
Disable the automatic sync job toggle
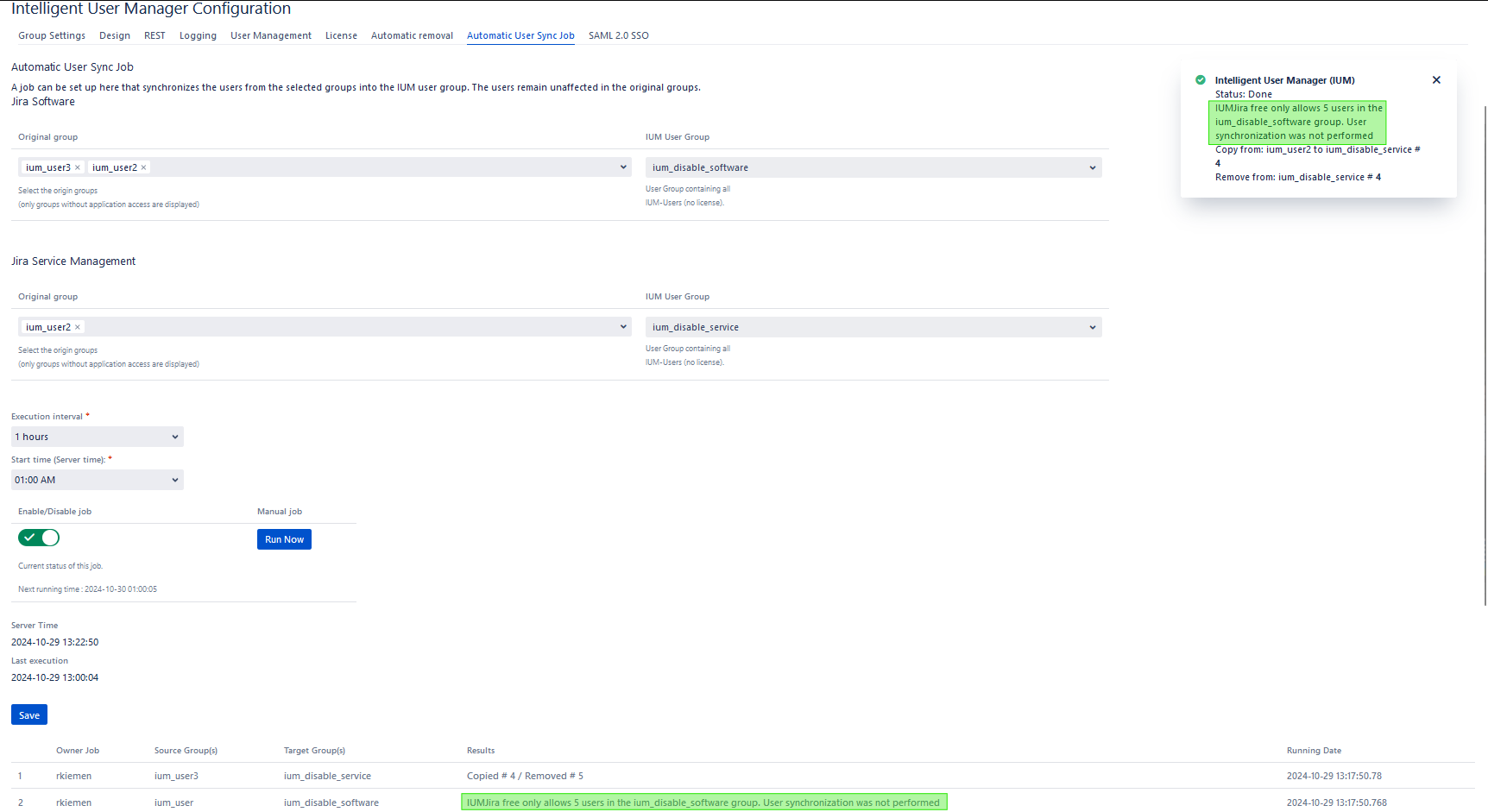[39, 538]
